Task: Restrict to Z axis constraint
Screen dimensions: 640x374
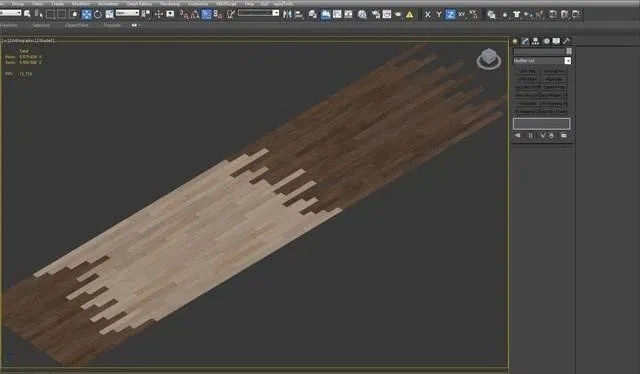Action: click(450, 15)
